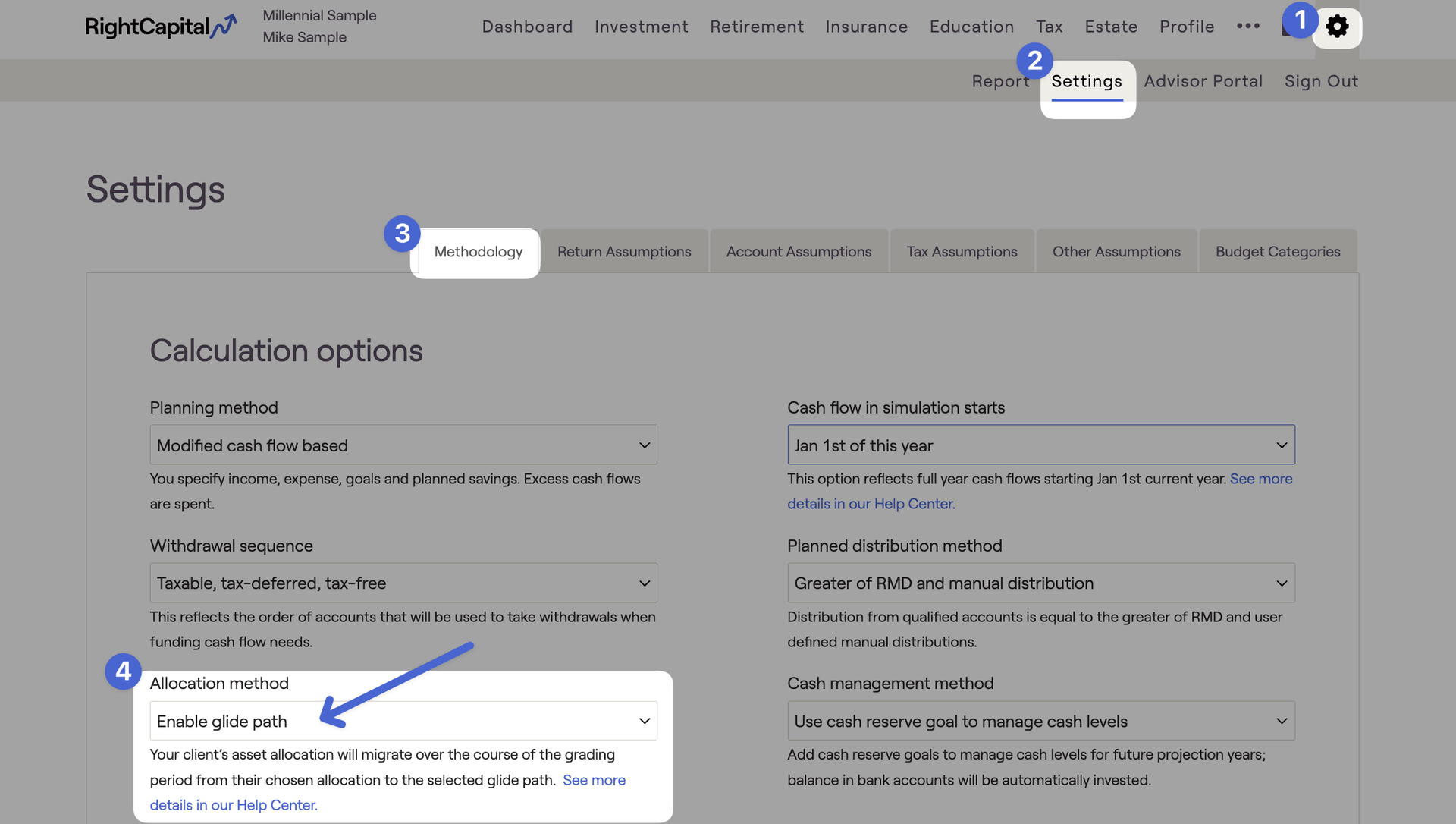Select the Other Assumptions tab
The image size is (1456, 824).
tap(1116, 252)
